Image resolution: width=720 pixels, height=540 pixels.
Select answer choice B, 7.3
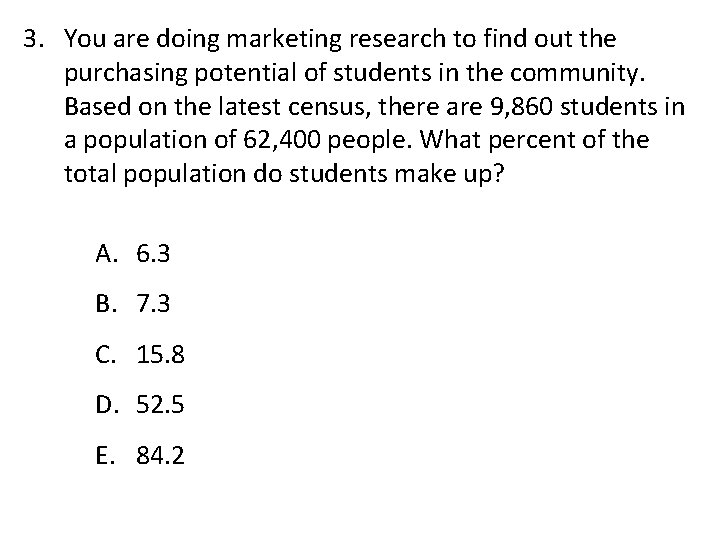pos(133,304)
